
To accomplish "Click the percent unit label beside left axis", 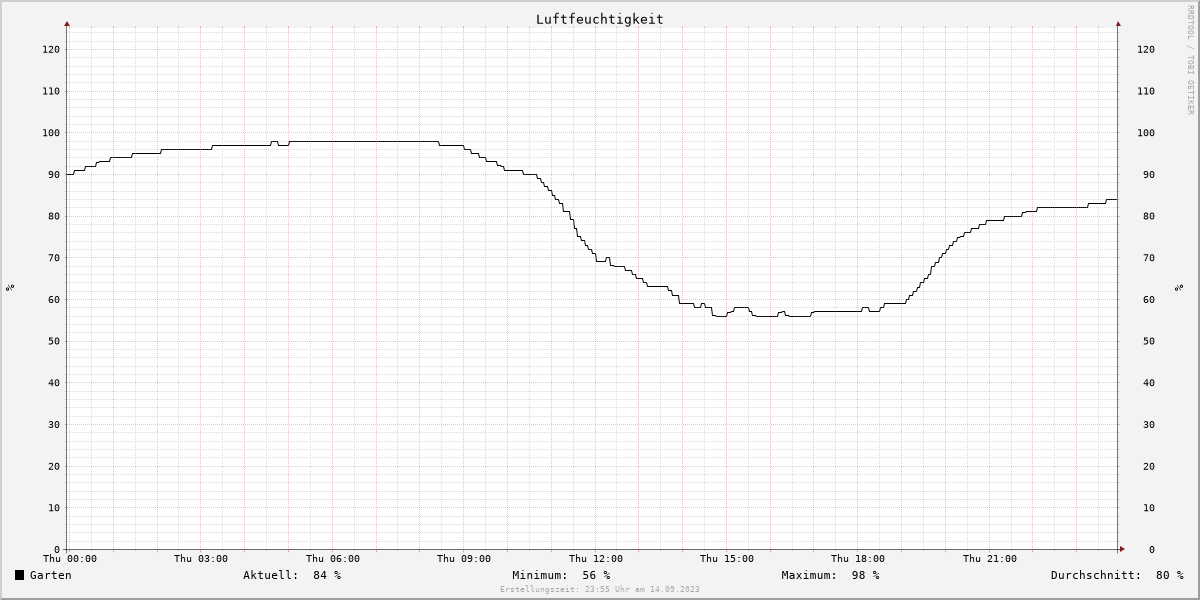I will pos(10,287).
